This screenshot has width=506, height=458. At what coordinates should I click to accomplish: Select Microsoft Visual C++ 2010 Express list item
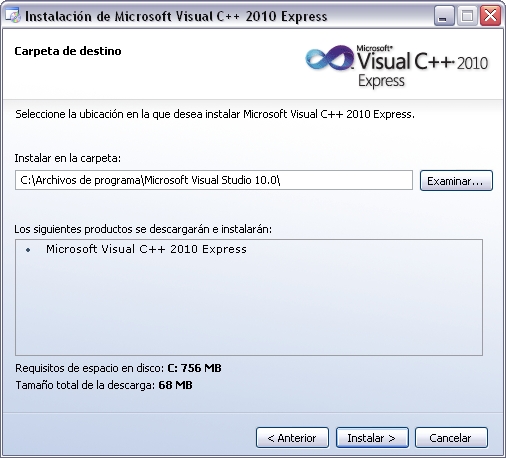(x=146, y=249)
